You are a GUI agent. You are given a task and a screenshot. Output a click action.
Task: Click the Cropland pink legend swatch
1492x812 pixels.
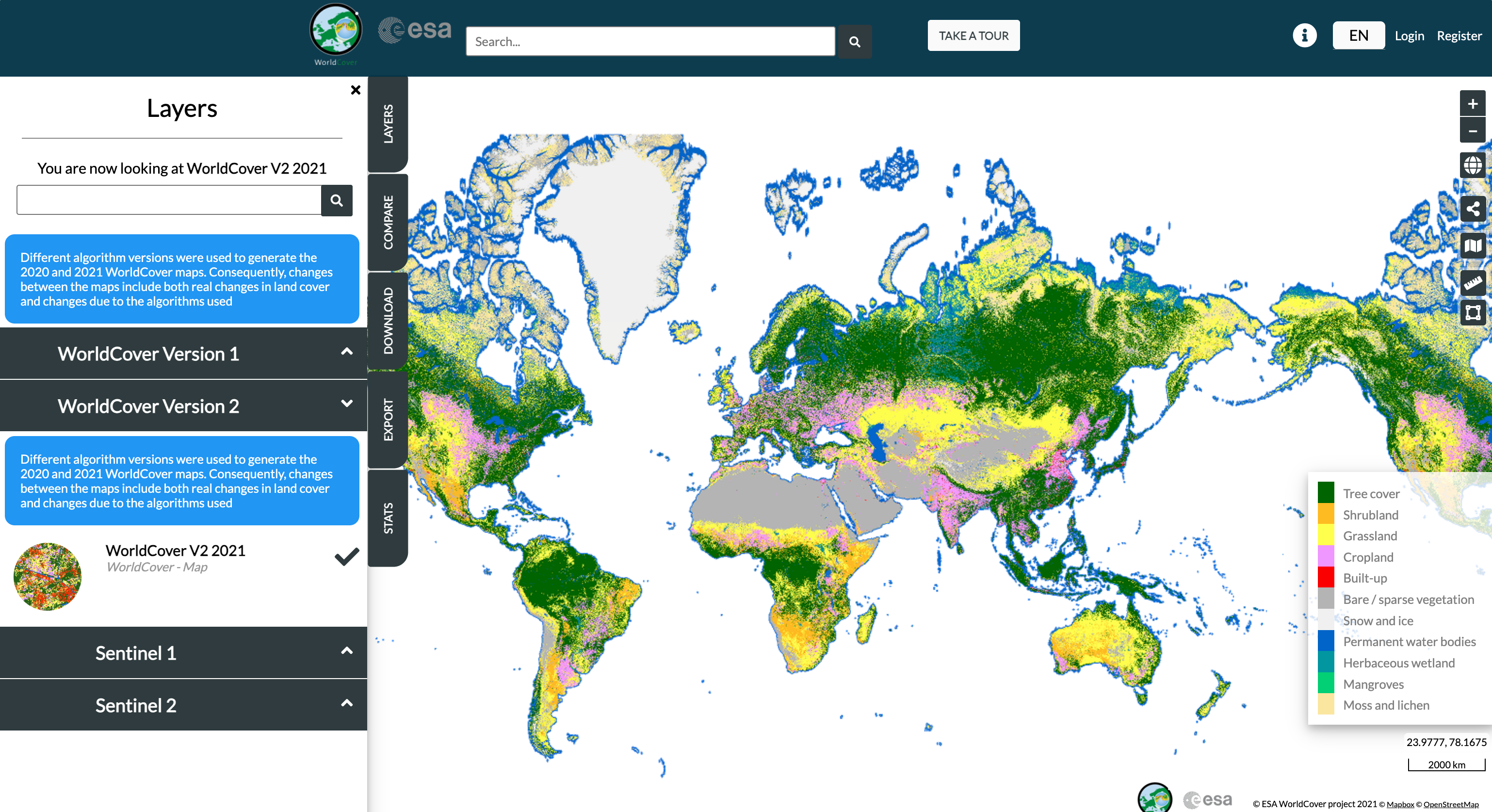click(1326, 556)
